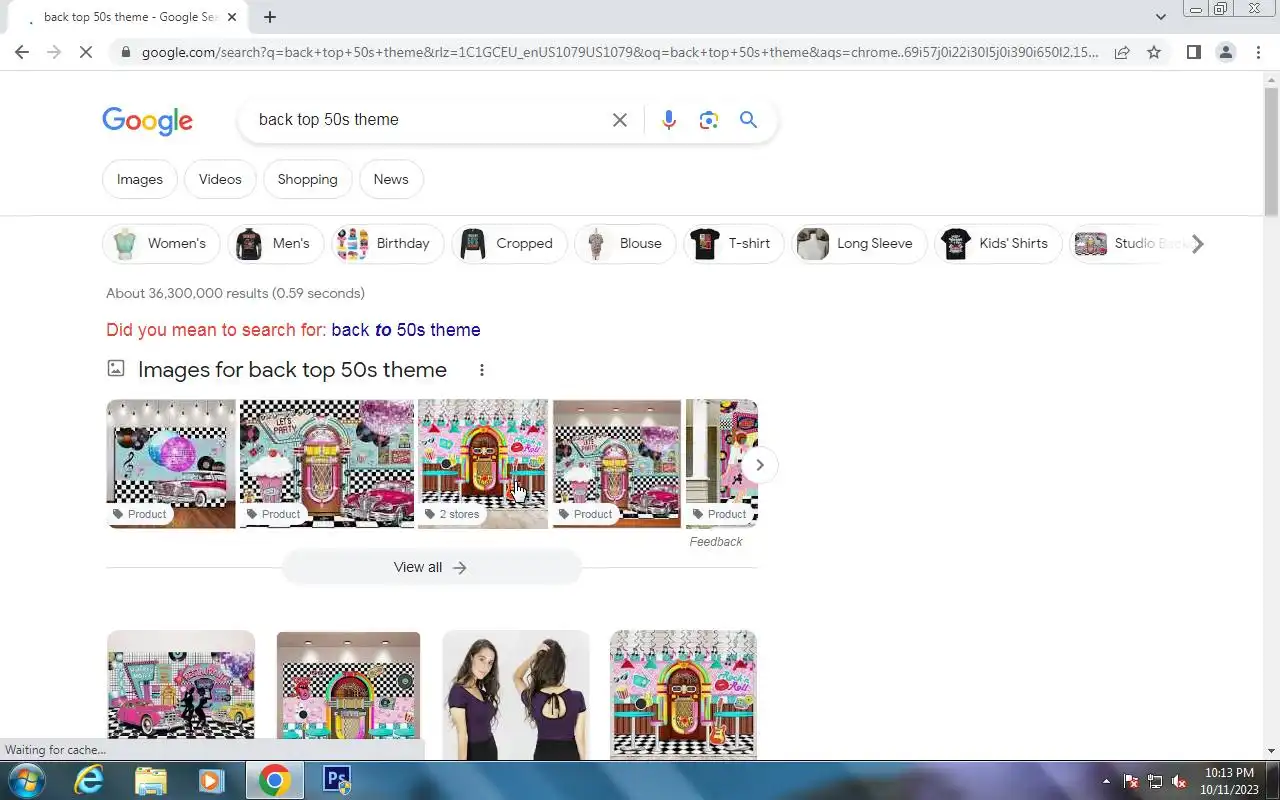
Task: Open the Chrome three-dot menu
Action: [x=1258, y=52]
